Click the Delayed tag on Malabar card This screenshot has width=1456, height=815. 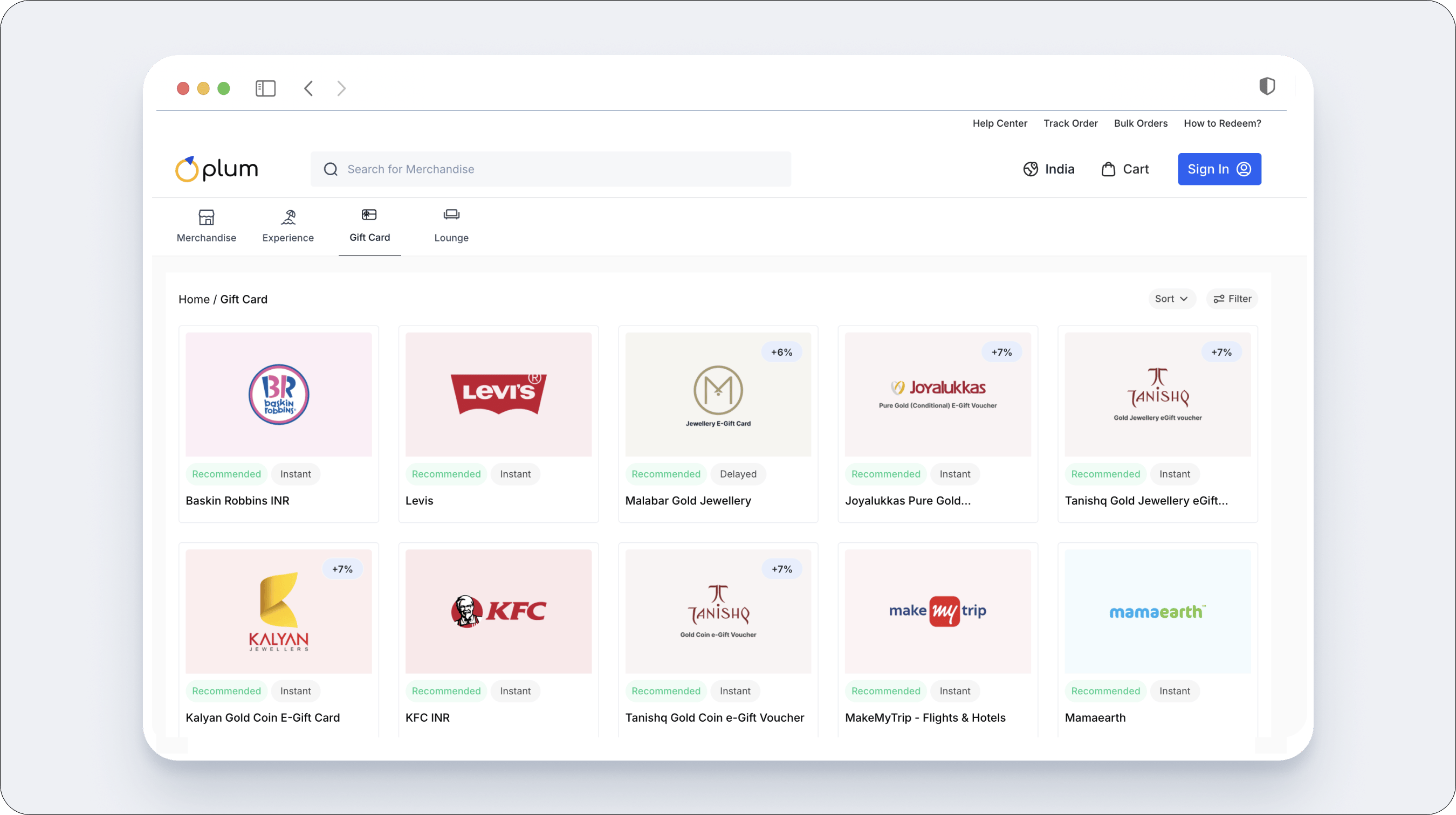point(738,474)
